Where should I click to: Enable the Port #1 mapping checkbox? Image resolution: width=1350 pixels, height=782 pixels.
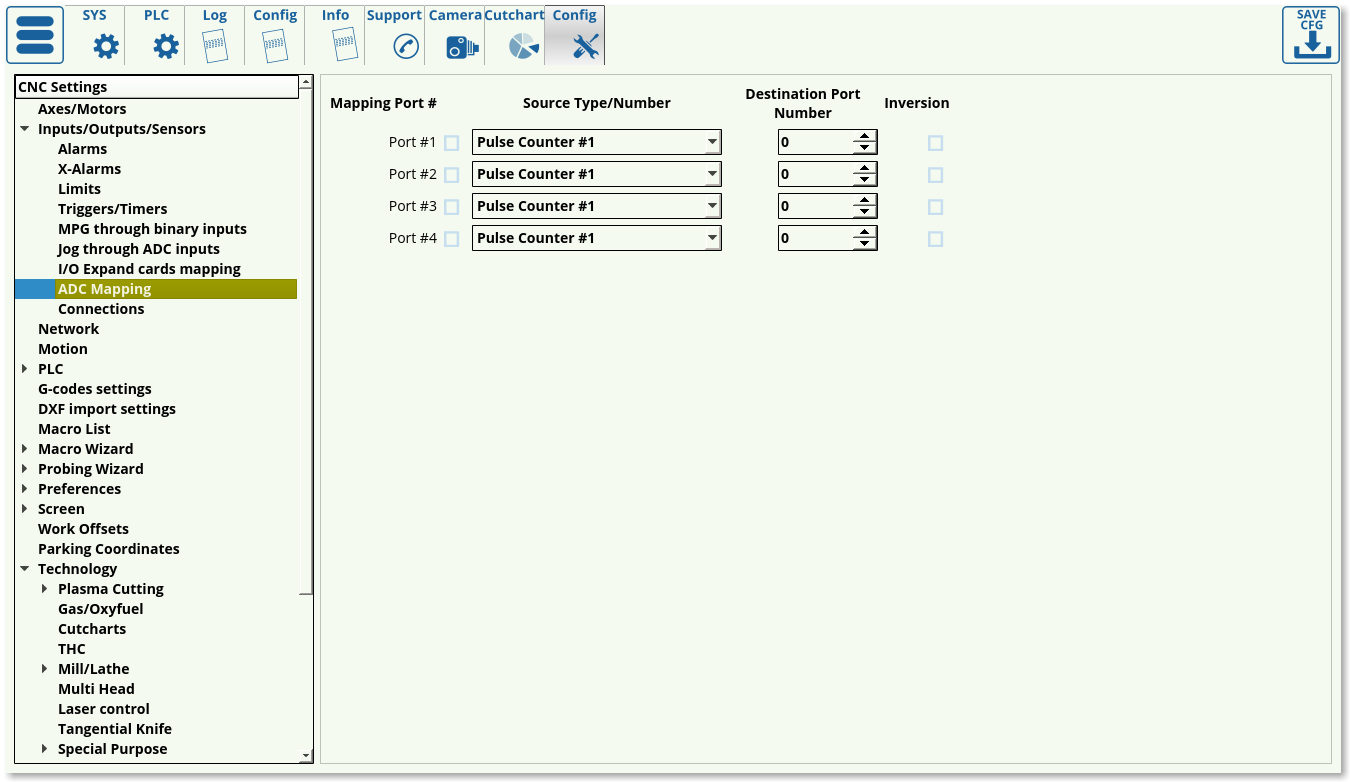point(451,143)
